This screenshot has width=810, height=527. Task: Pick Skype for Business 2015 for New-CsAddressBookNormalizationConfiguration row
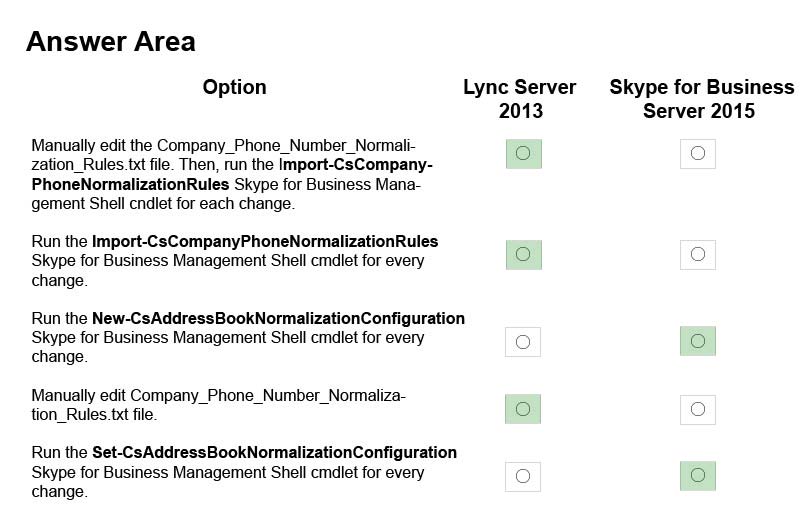click(x=697, y=341)
